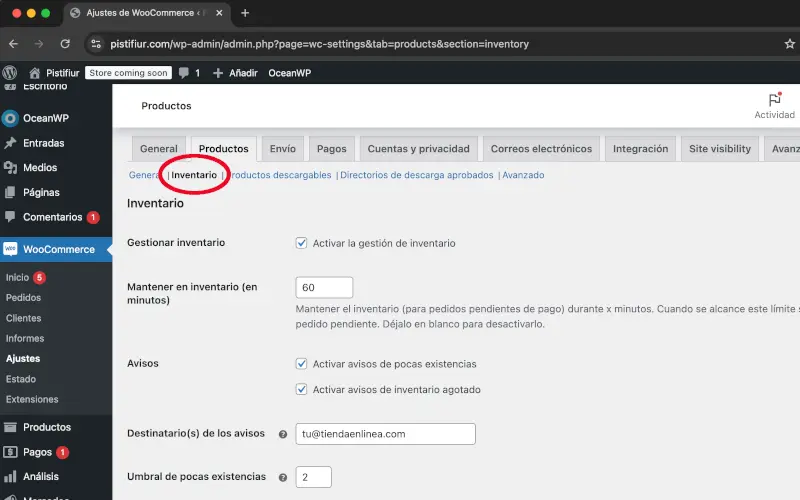Open Análisis in the sidebar

(x=41, y=476)
